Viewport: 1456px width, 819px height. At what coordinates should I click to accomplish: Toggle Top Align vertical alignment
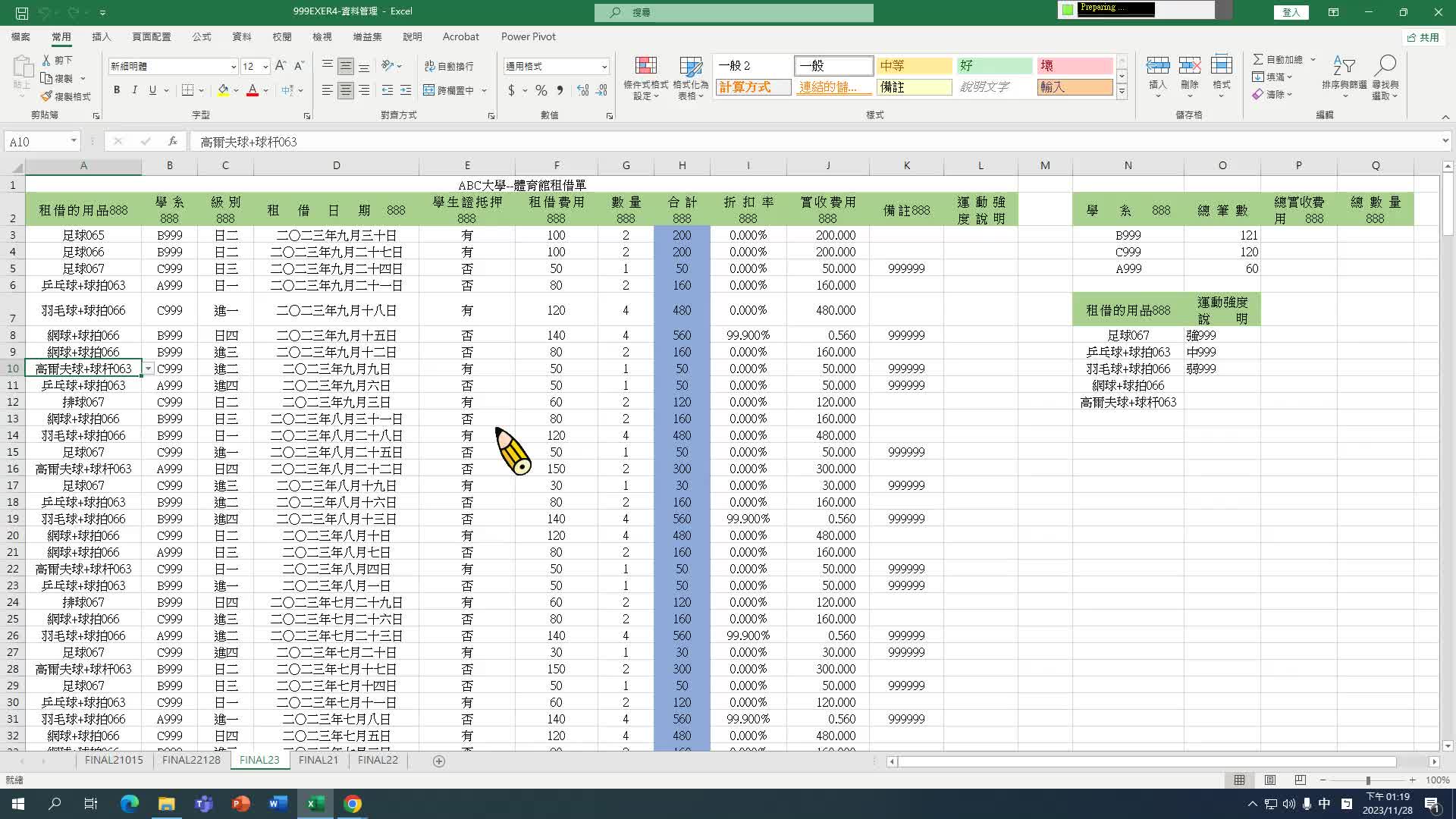point(327,66)
